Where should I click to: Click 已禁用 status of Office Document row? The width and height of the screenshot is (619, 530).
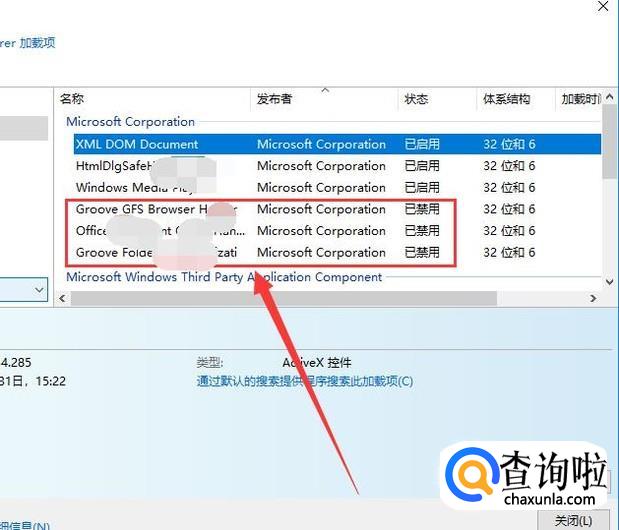click(422, 231)
